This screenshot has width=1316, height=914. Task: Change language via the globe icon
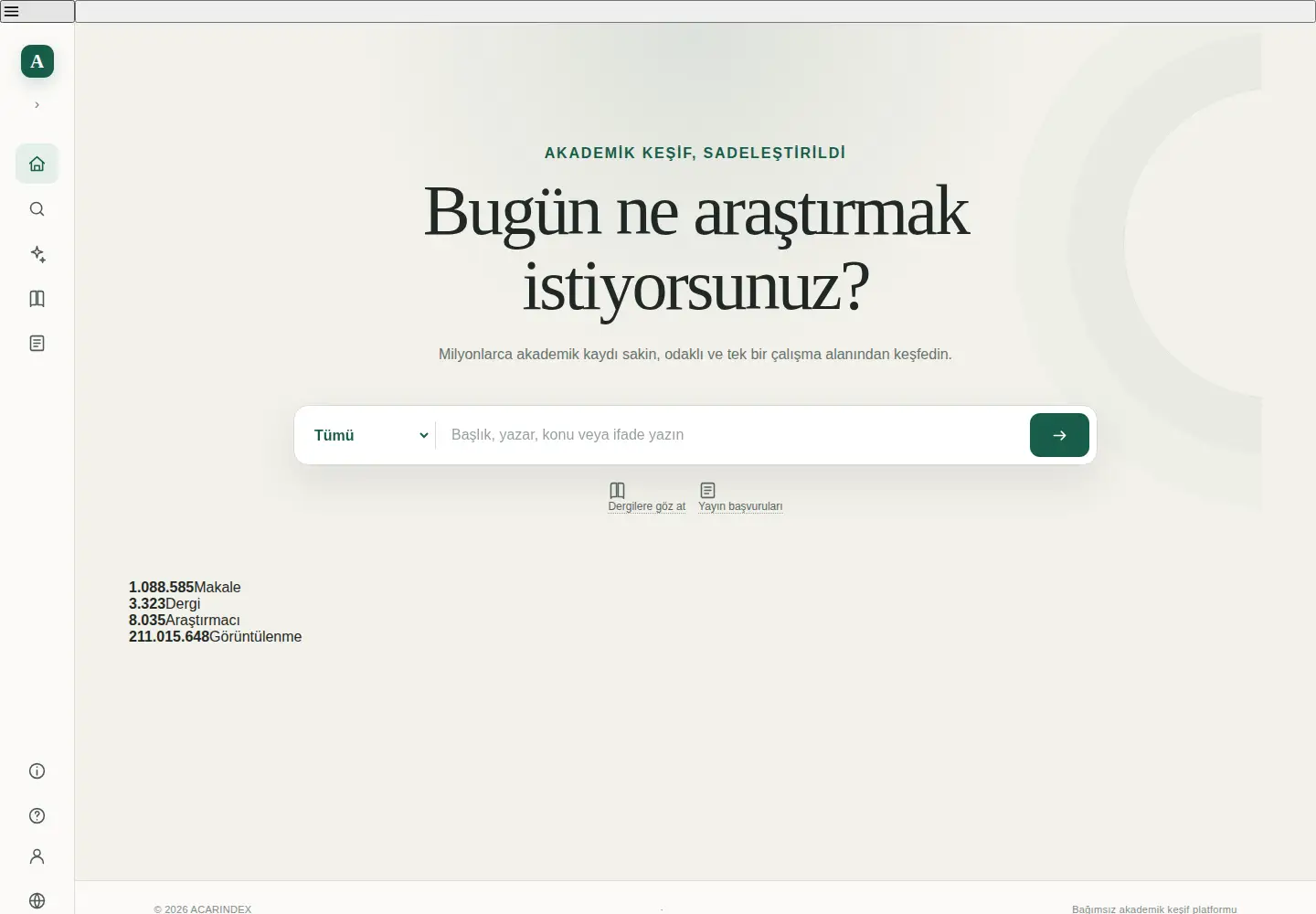37,900
